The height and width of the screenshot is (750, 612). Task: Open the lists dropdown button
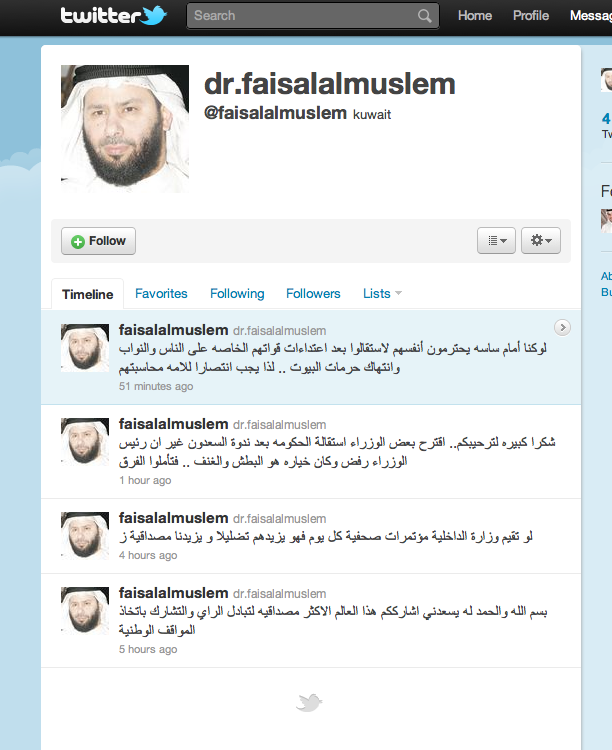496,240
